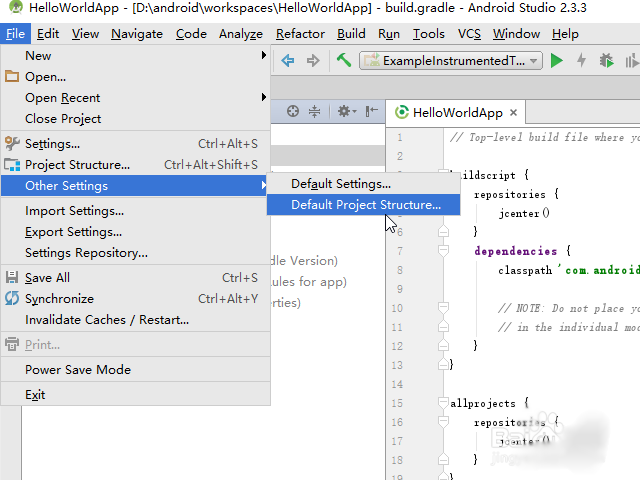Open the View menu
The image size is (640, 480).
coord(85,34)
